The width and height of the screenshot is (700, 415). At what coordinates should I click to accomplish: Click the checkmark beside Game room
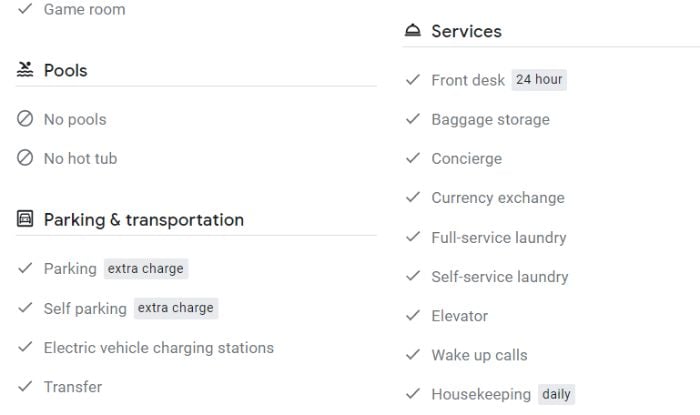25,8
